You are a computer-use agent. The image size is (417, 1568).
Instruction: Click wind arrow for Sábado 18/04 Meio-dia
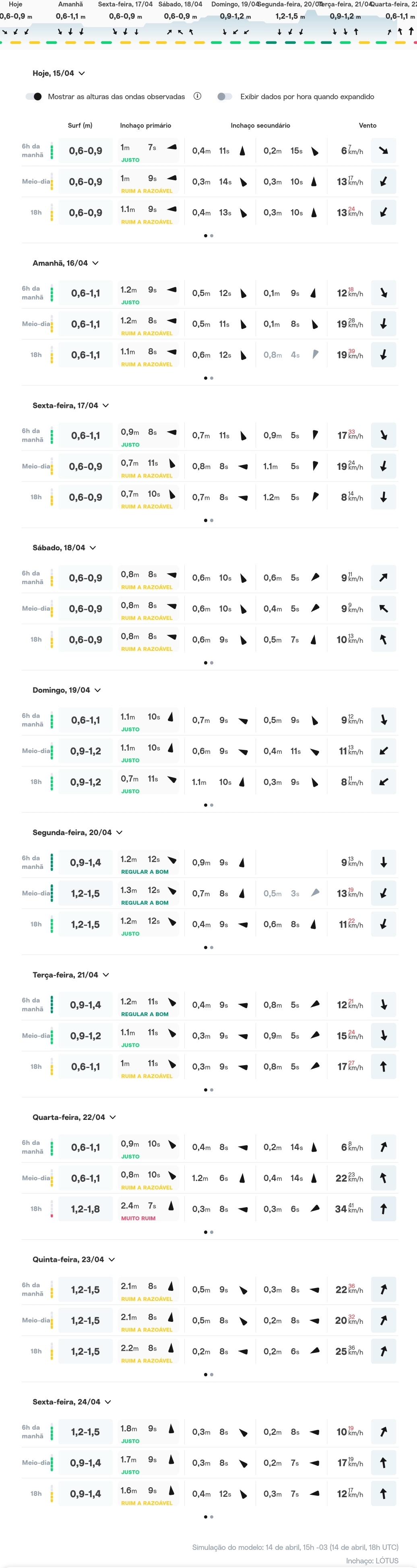384,609
